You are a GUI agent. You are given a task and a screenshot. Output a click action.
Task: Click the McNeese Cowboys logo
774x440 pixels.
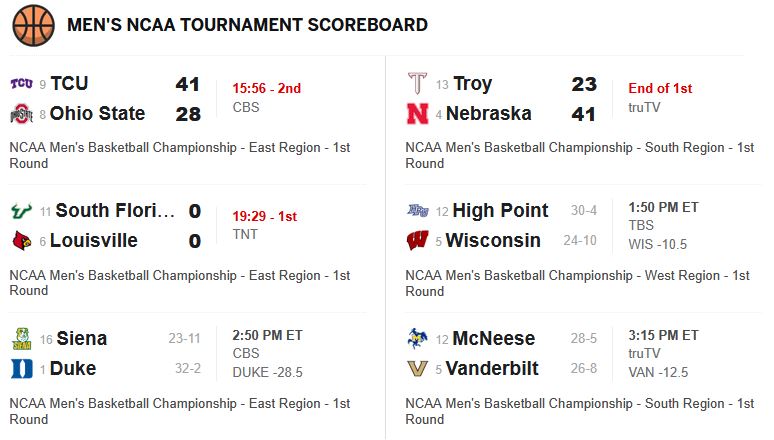(417, 339)
